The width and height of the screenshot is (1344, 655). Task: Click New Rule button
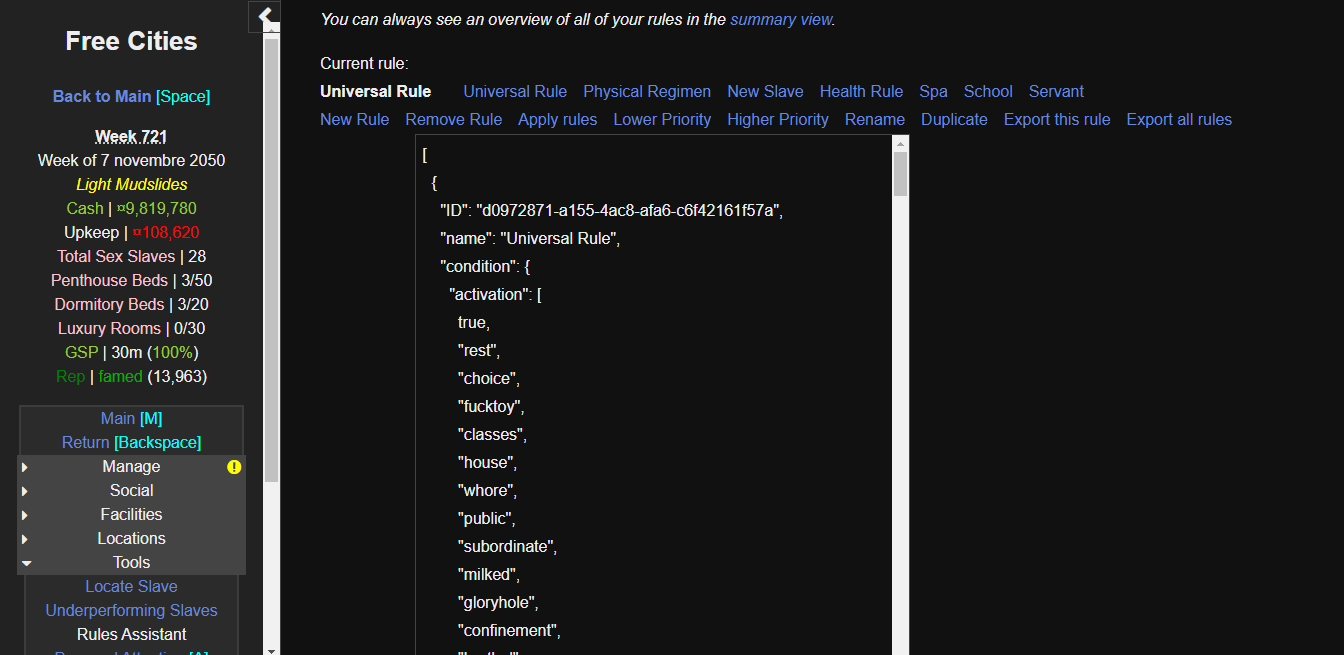click(354, 120)
